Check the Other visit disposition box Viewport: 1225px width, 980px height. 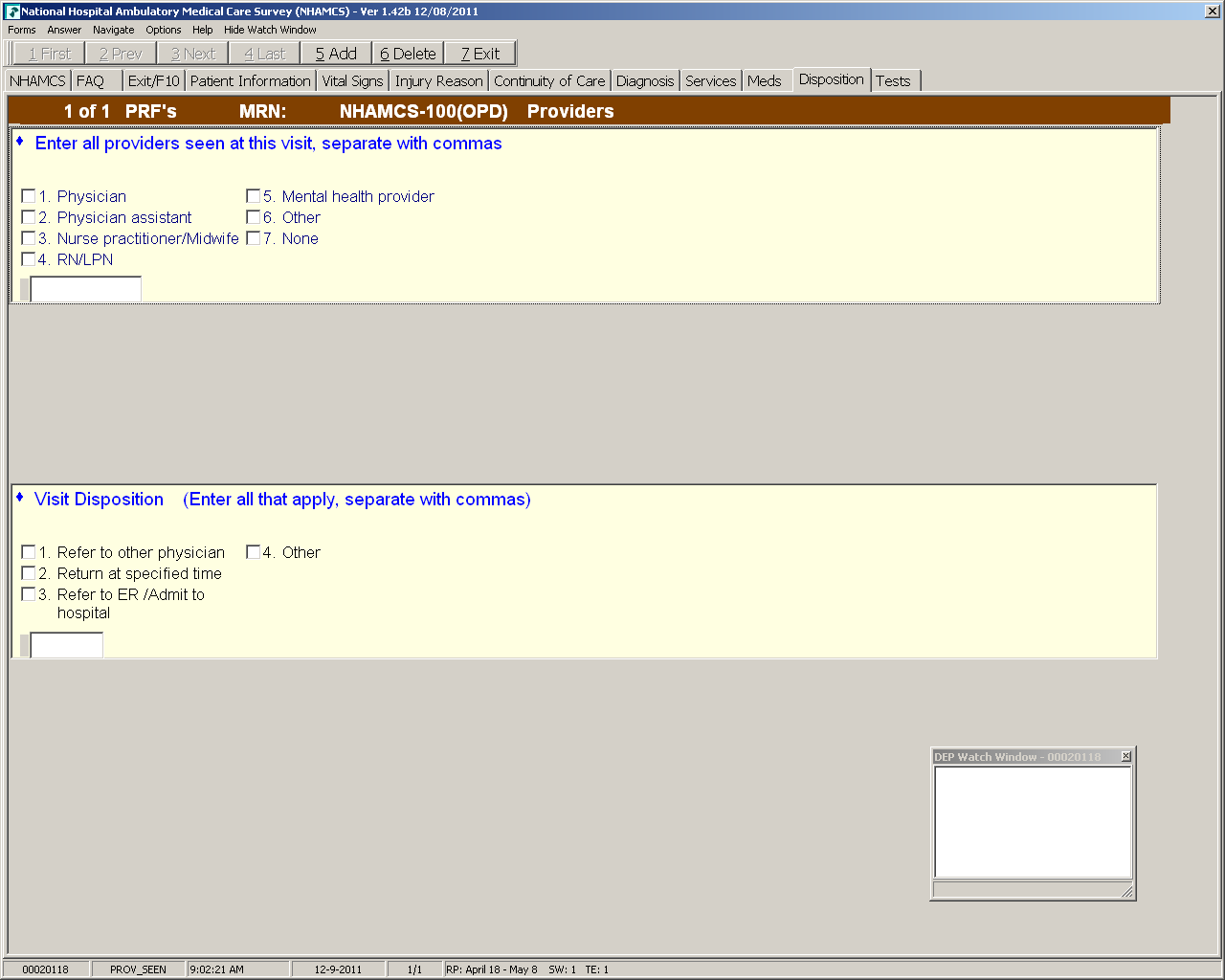254,552
